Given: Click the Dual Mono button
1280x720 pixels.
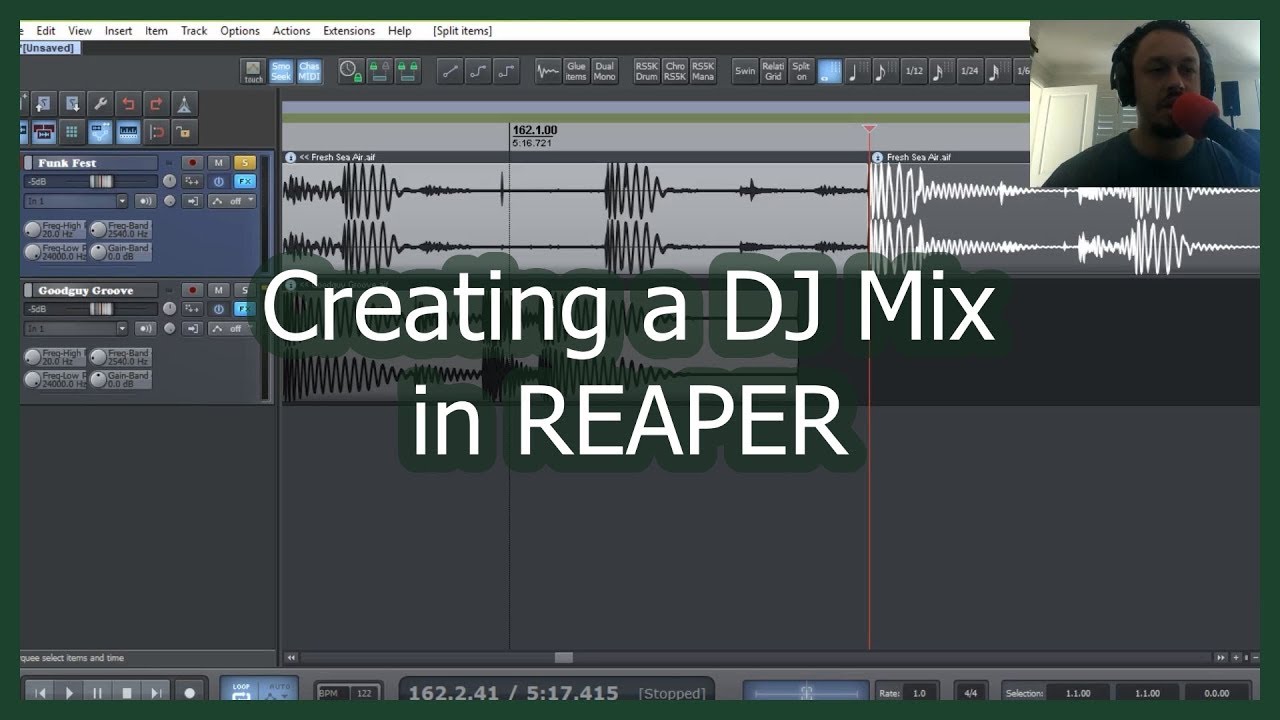Looking at the screenshot, I should point(604,71).
